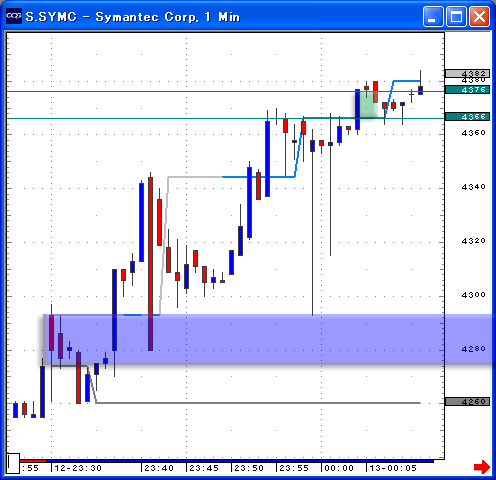Click the 4300 price scale value
The width and height of the screenshot is (496, 480).
[473, 295]
